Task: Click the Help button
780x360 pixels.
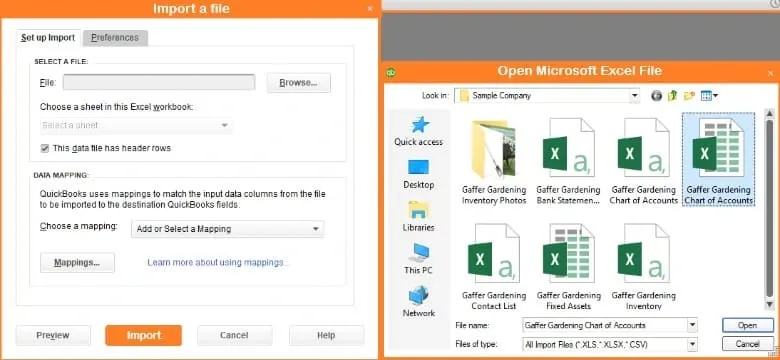Action: (326, 336)
